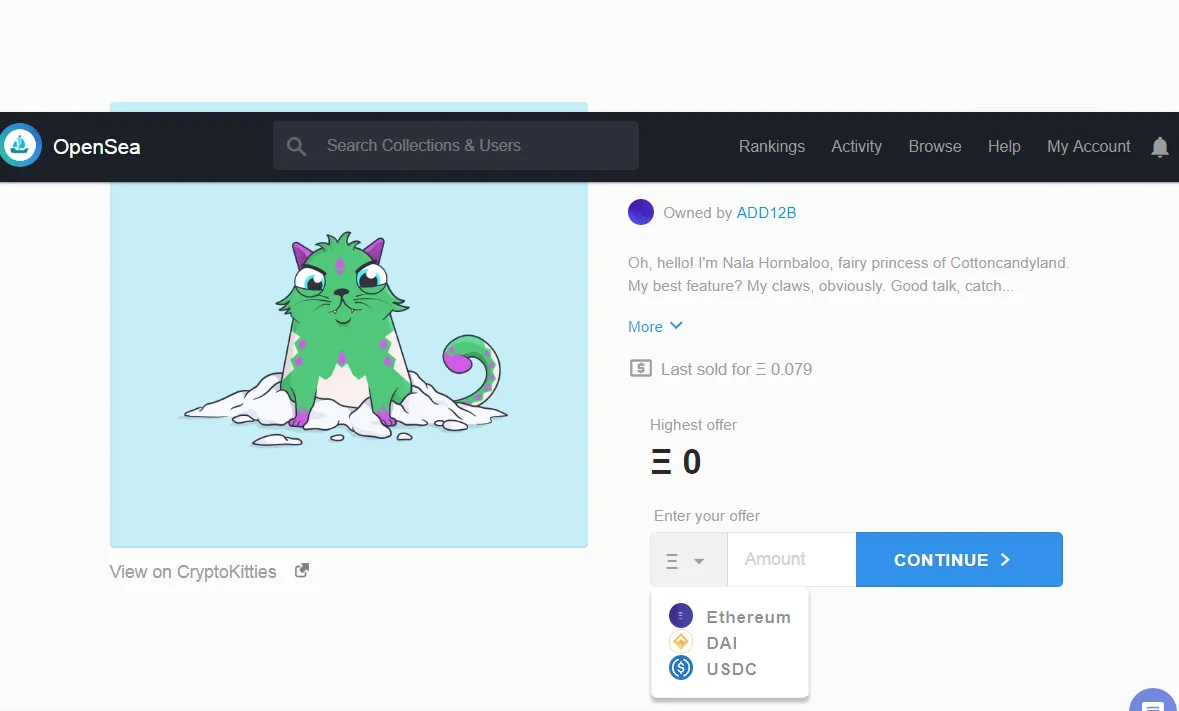Click the OpenSea ship logo icon
This screenshot has height=711, width=1179.
click(x=20, y=145)
